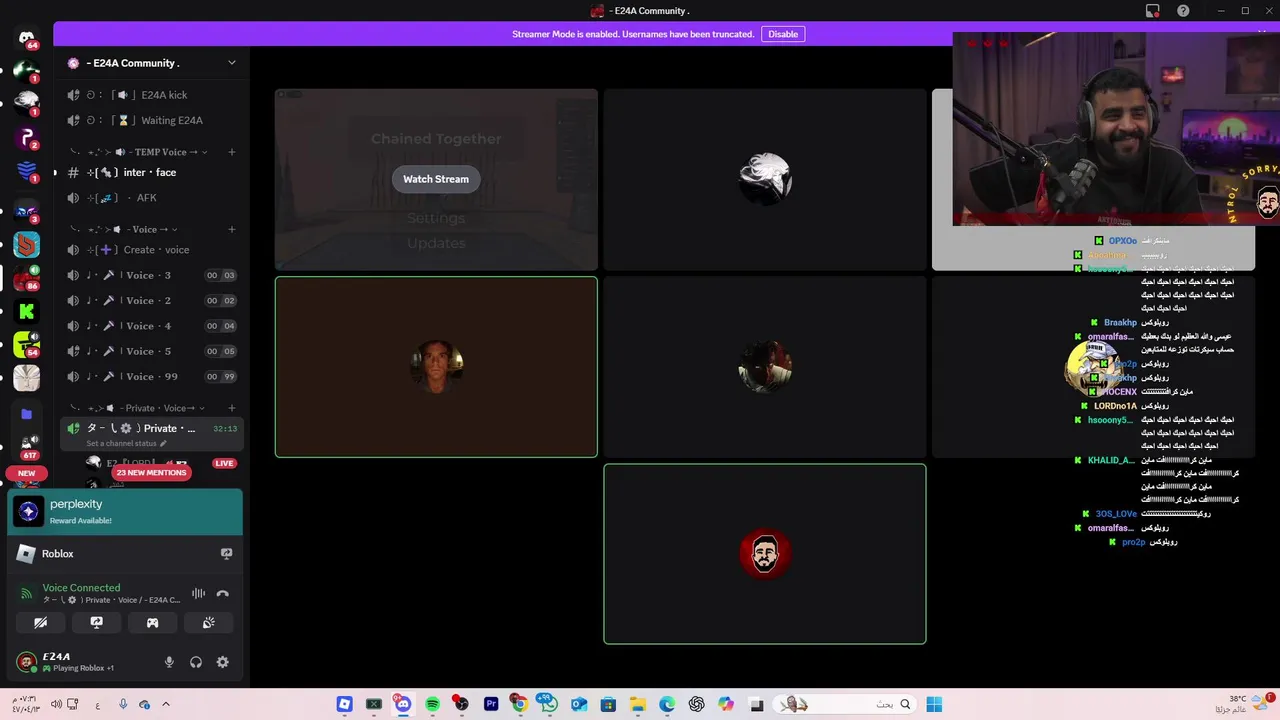Open the inter · face text channel

coord(152,172)
